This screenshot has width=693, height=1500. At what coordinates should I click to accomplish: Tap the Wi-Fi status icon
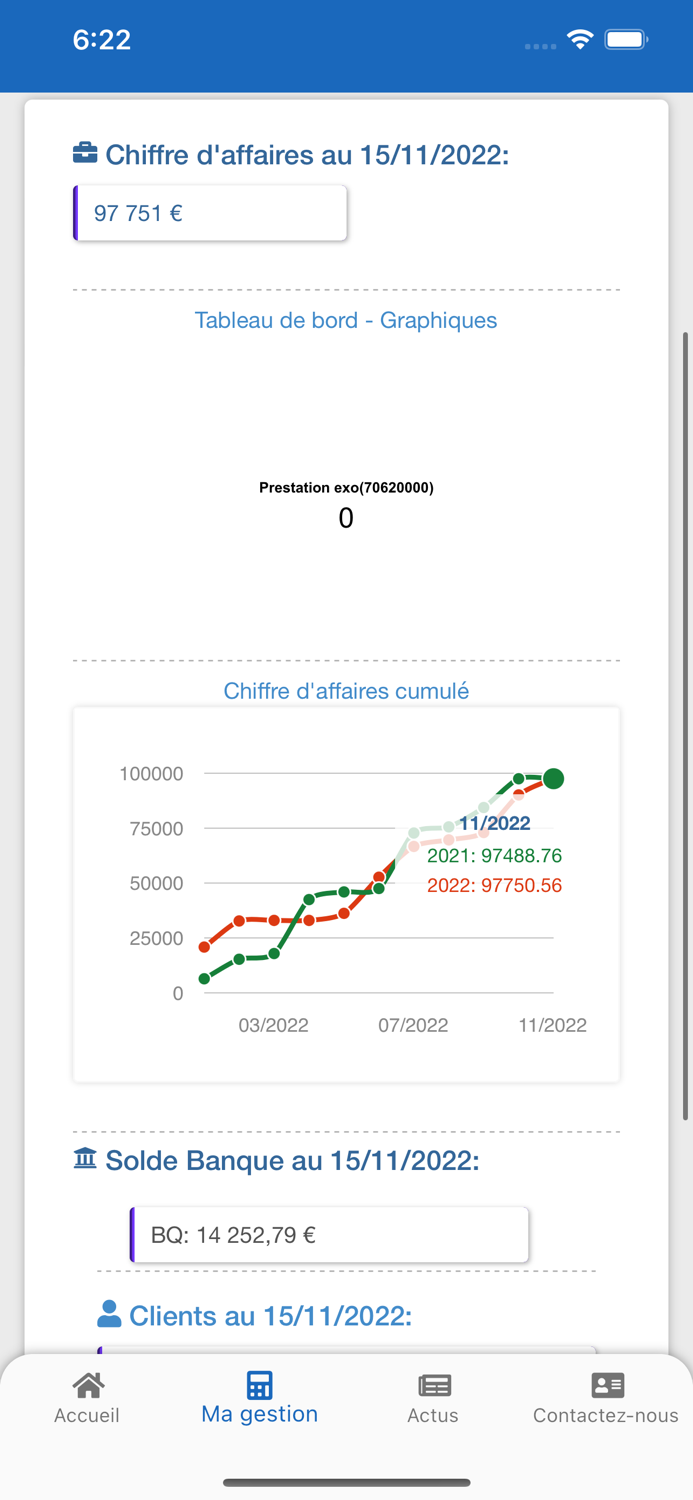580,40
